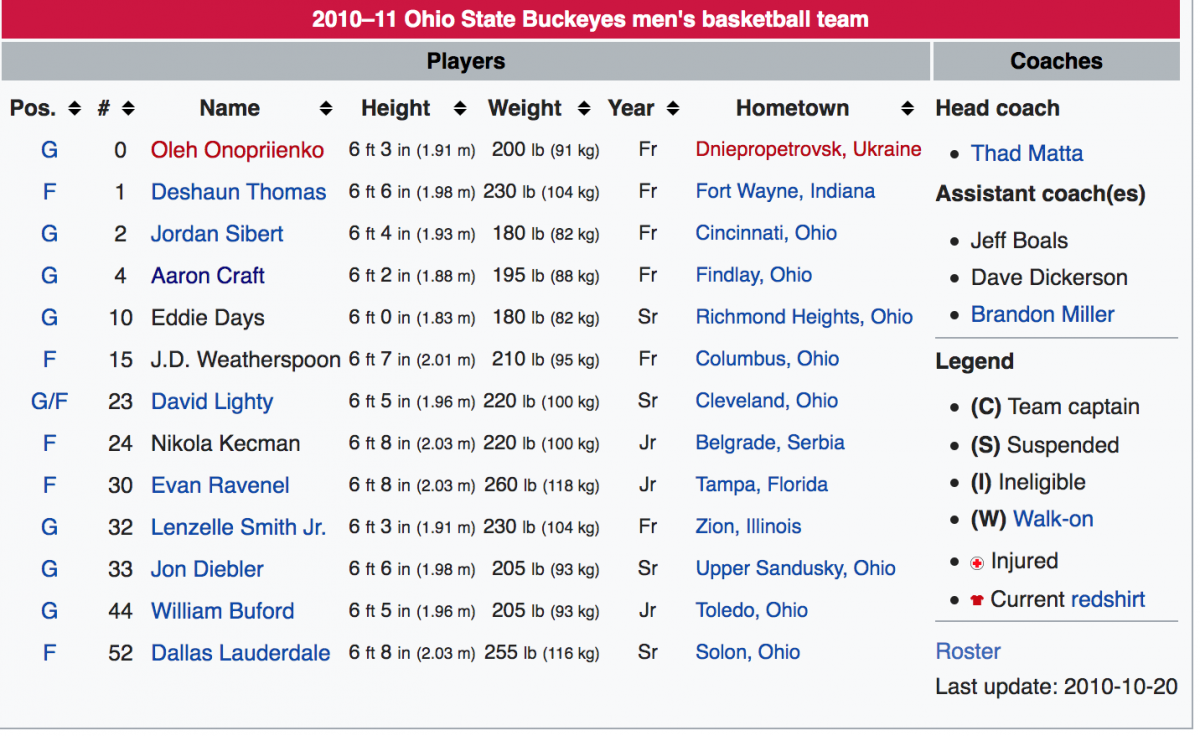Open Brandon Miller assistant coach link
This screenshot has height=736, width=1200.
tap(1043, 314)
